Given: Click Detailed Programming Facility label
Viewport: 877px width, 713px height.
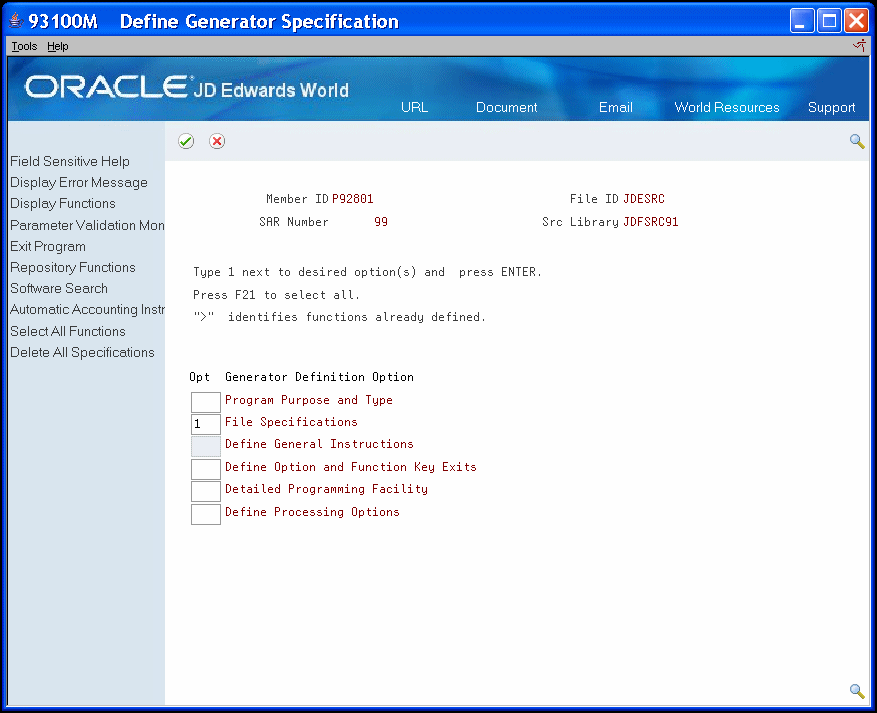Looking at the screenshot, I should pyautogui.click(x=326, y=489).
